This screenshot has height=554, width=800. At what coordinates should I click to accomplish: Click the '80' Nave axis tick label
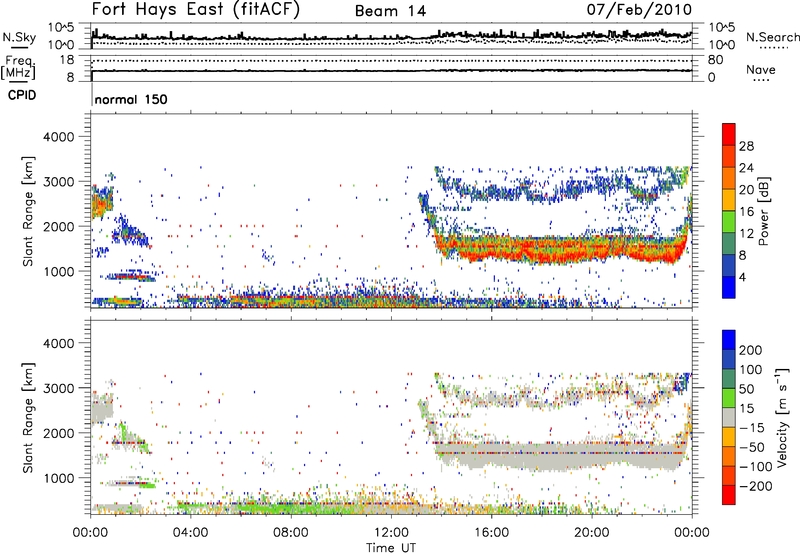(x=715, y=60)
